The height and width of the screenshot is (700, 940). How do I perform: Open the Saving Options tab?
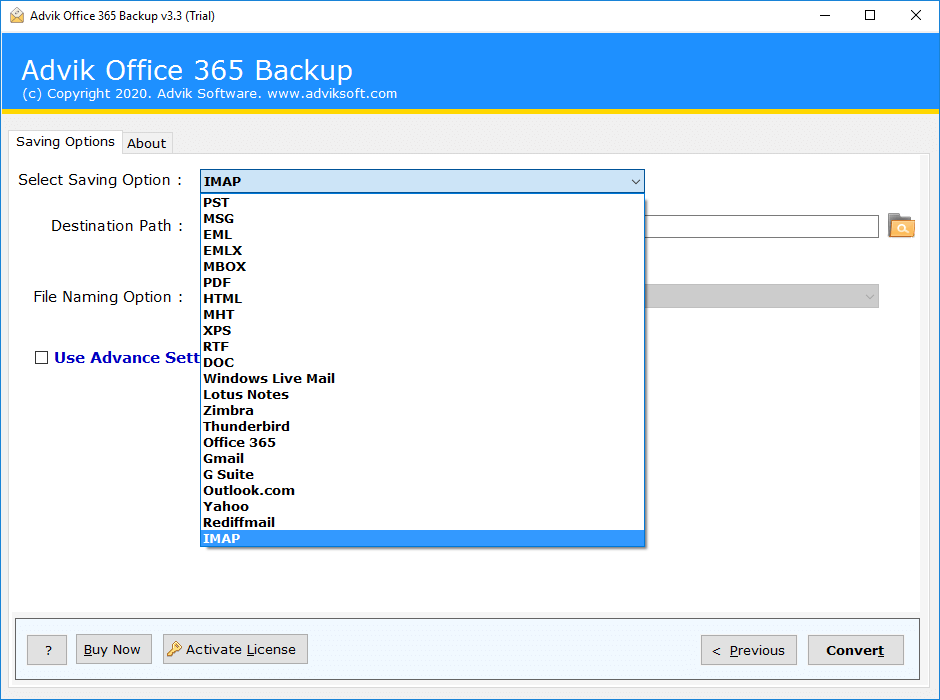pos(65,141)
